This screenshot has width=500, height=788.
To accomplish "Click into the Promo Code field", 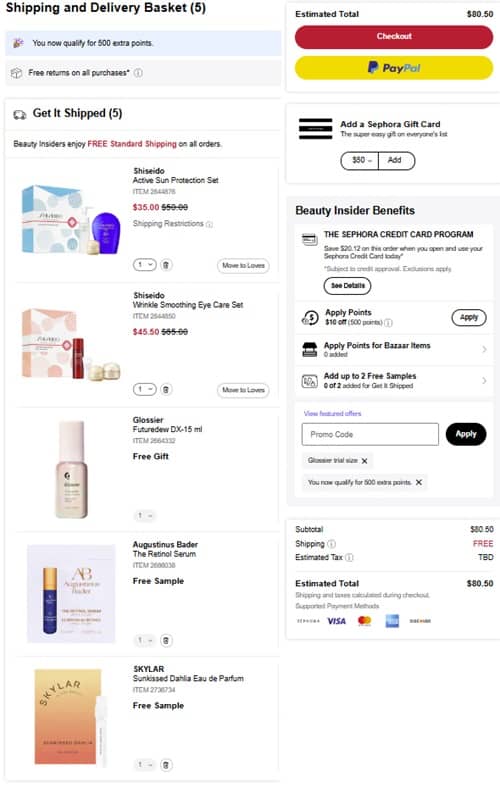I will [x=370, y=434].
